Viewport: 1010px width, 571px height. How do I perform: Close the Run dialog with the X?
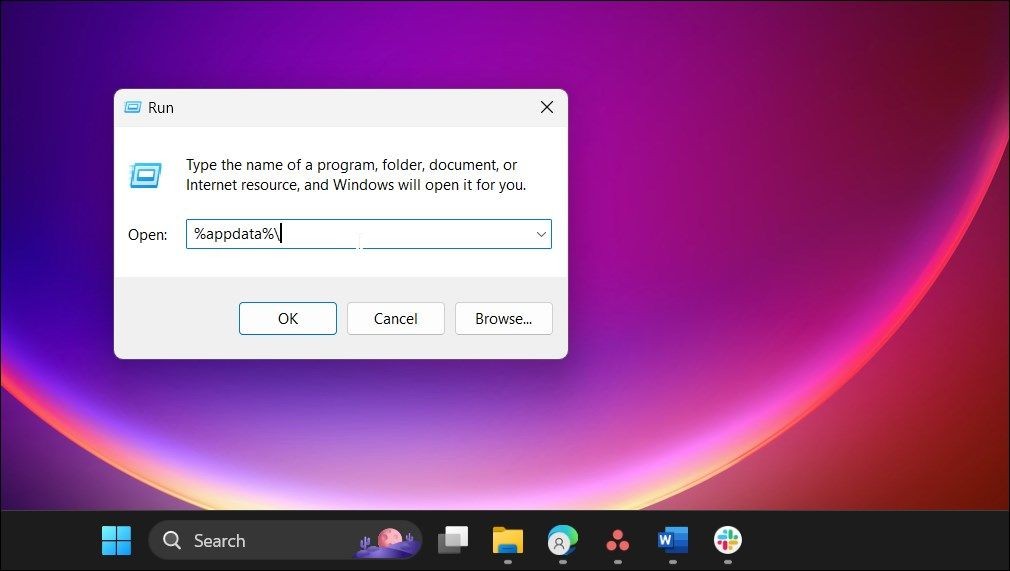click(547, 108)
